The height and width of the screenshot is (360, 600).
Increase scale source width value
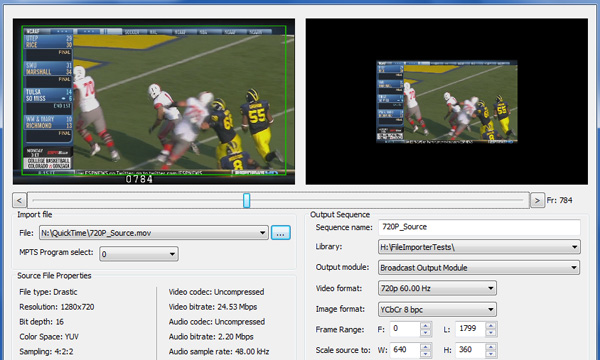click(425, 346)
